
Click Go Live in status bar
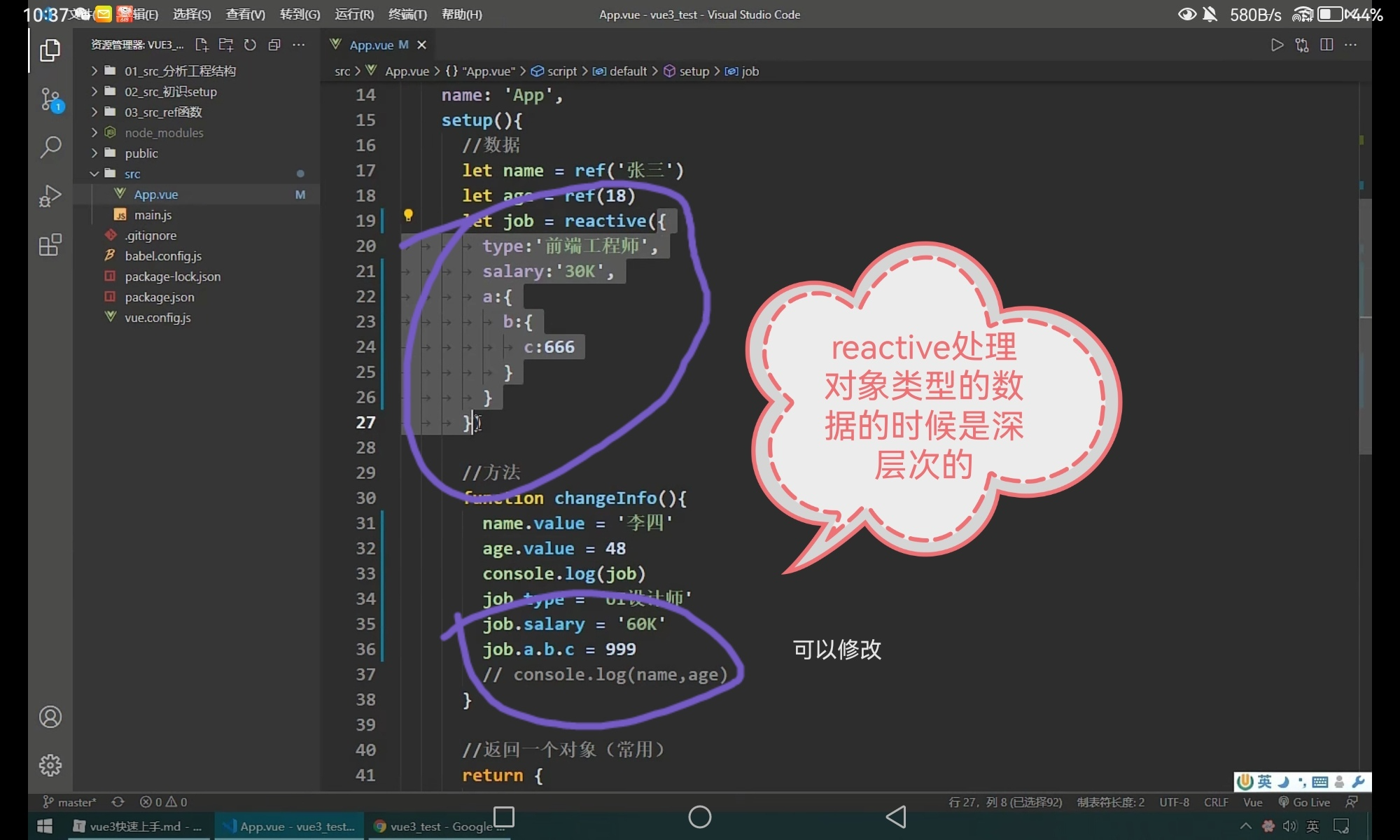click(1304, 802)
